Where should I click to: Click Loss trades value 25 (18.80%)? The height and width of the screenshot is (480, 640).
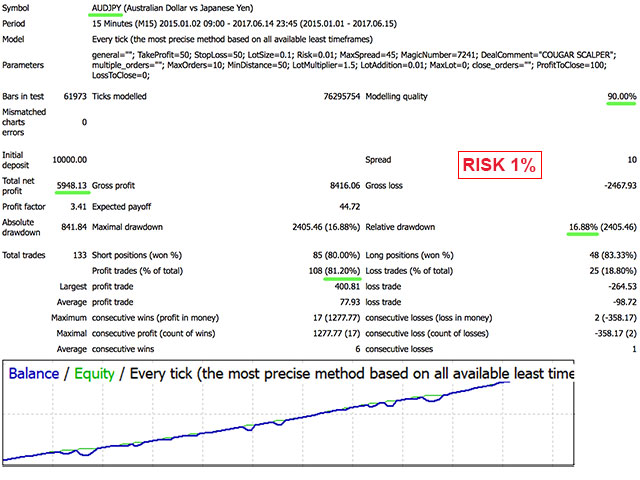613,271
